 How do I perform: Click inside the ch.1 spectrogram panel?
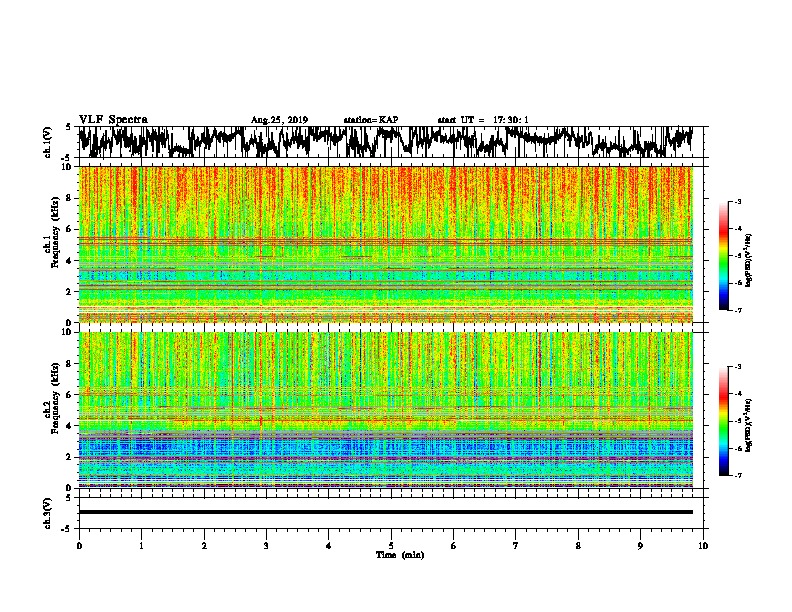[386, 244]
